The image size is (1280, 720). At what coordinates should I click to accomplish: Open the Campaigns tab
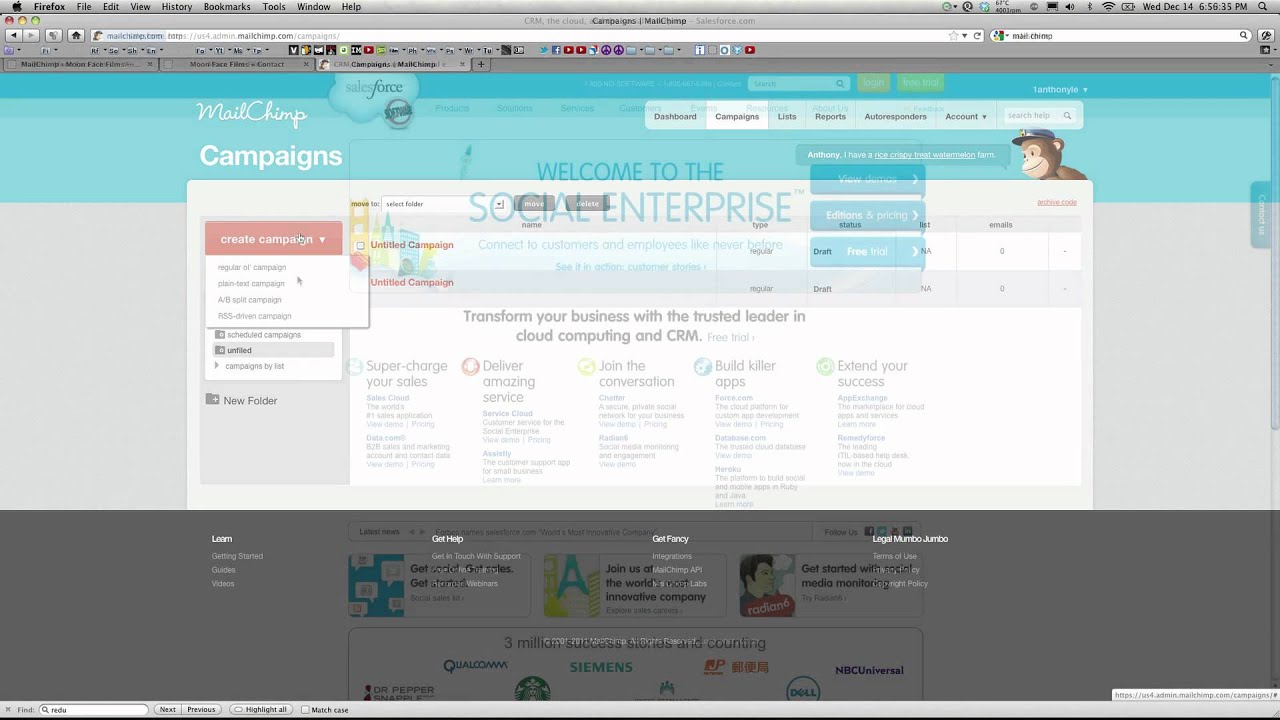pyautogui.click(x=737, y=116)
